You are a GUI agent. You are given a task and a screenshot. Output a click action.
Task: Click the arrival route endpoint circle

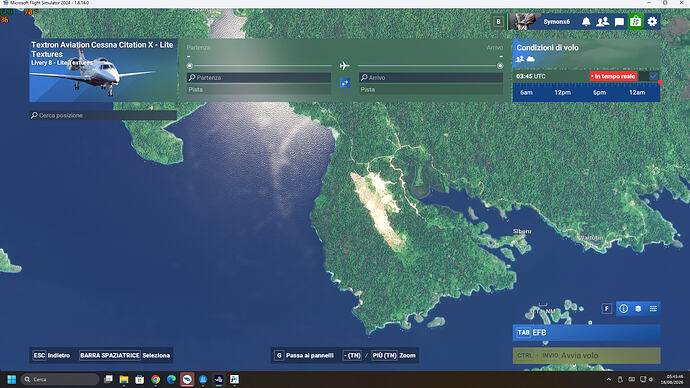coord(500,66)
